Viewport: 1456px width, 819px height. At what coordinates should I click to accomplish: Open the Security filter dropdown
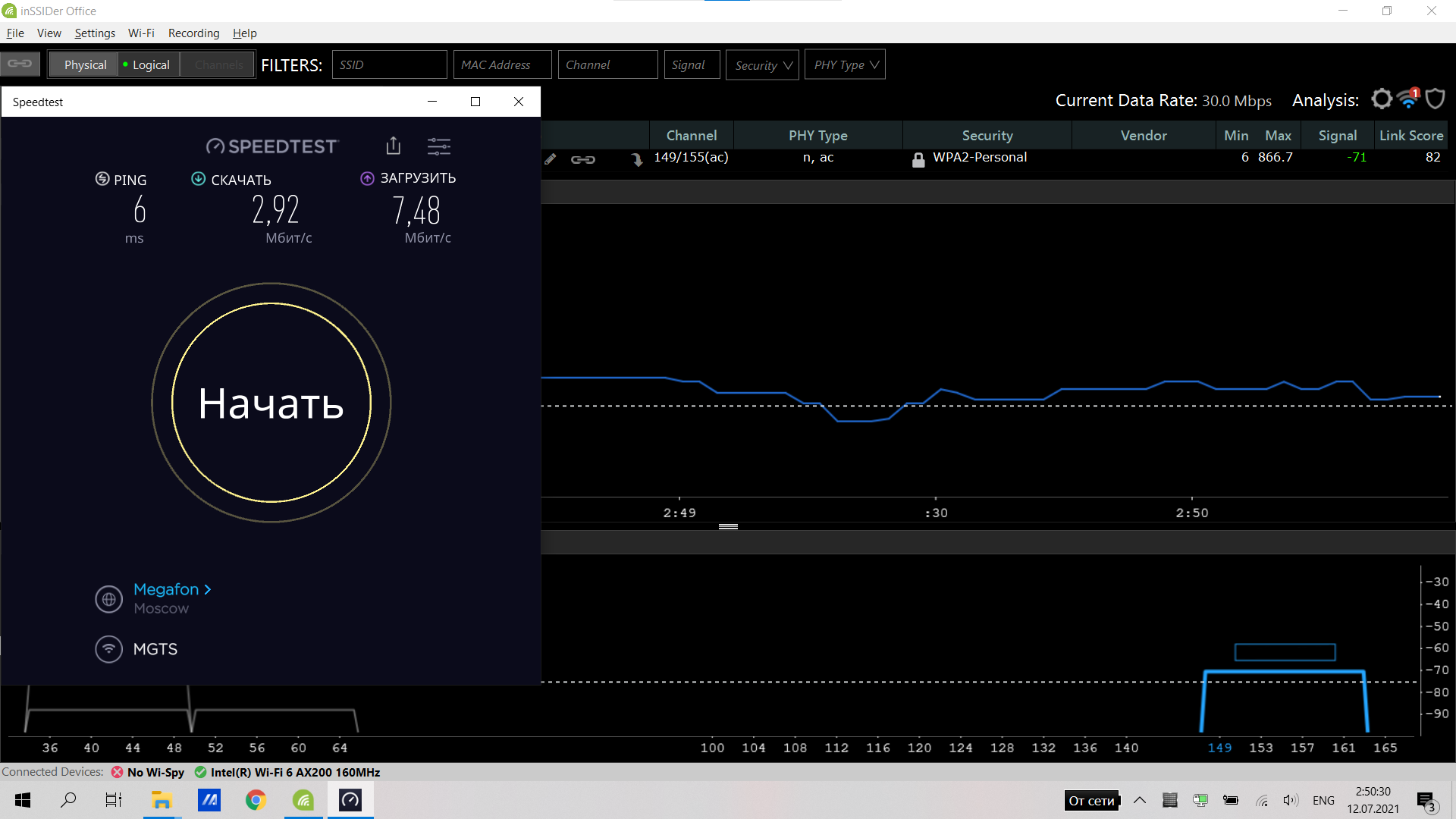(762, 64)
